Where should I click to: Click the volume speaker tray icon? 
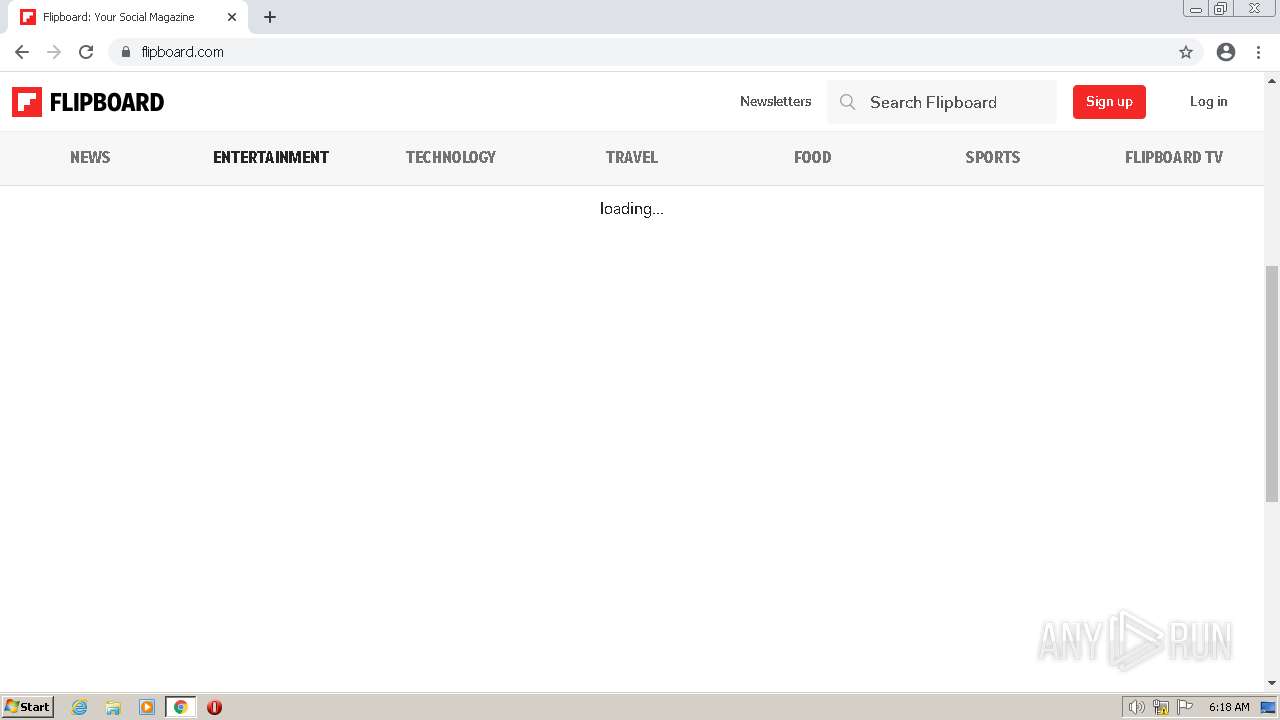pos(1136,707)
